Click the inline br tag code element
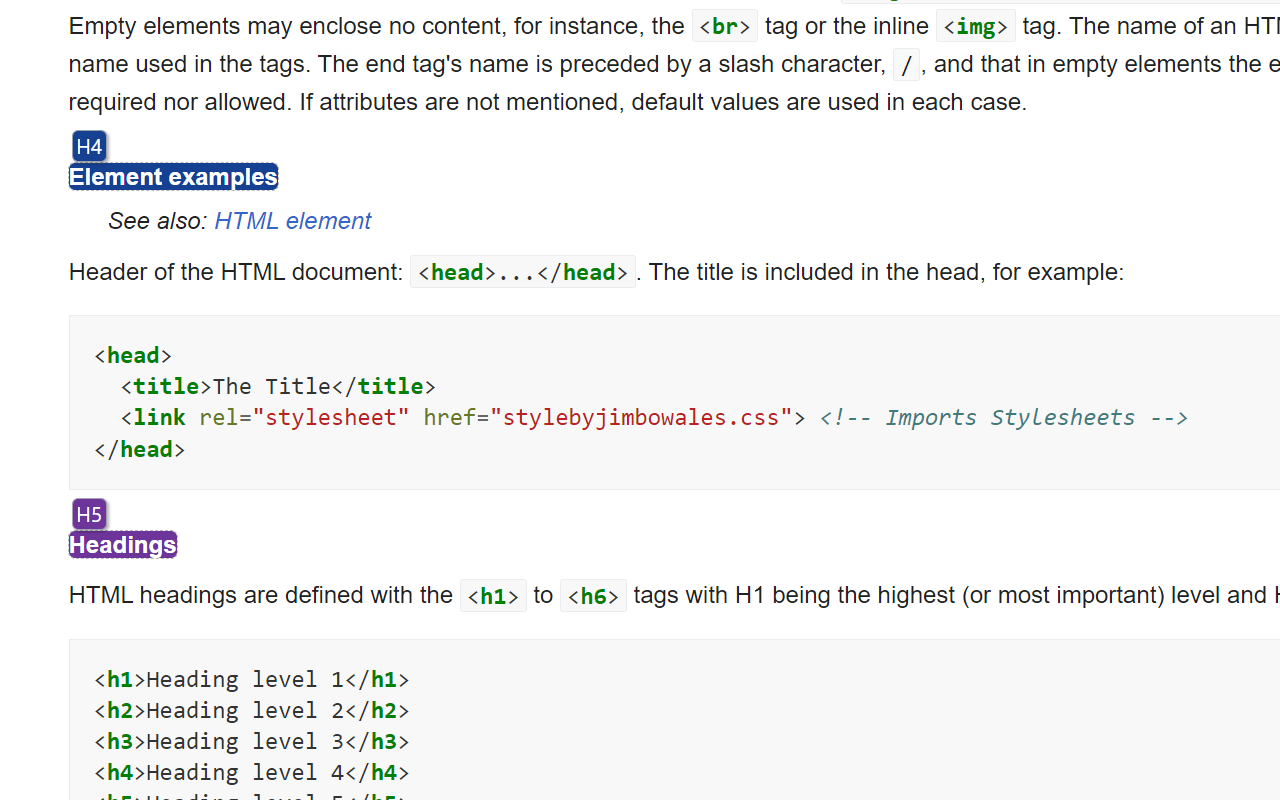 724,26
